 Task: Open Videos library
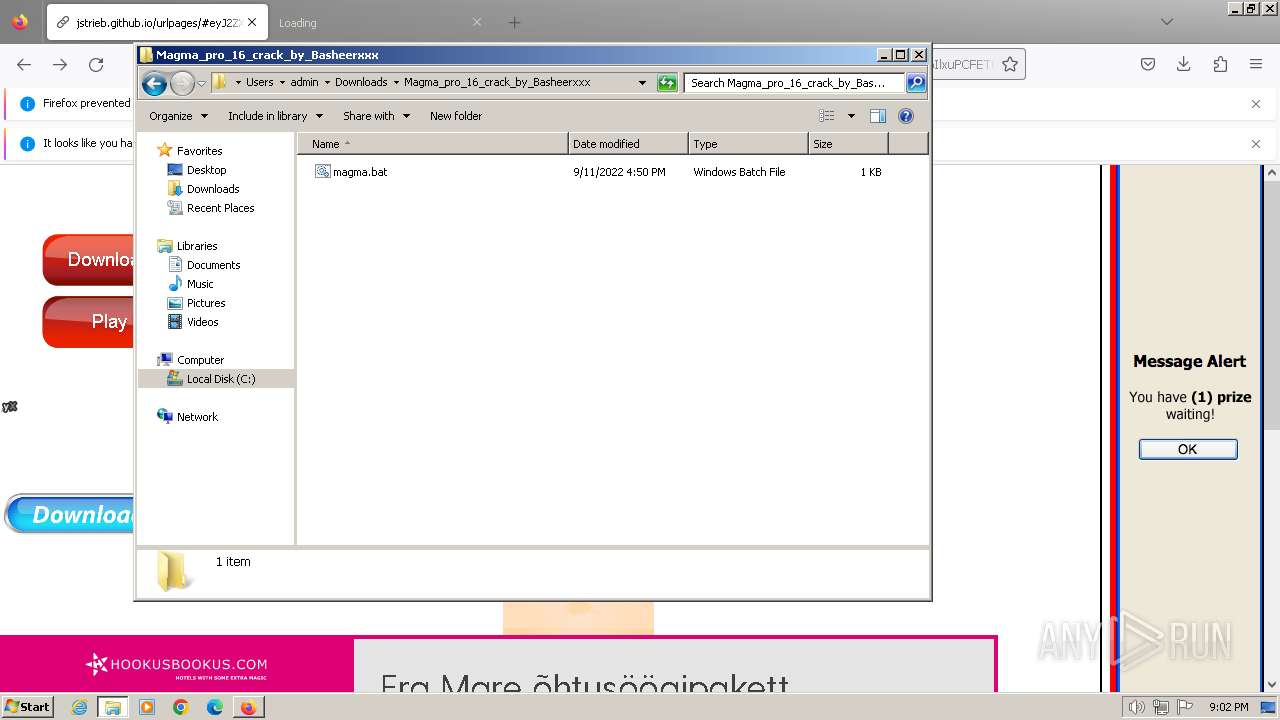[202, 322]
